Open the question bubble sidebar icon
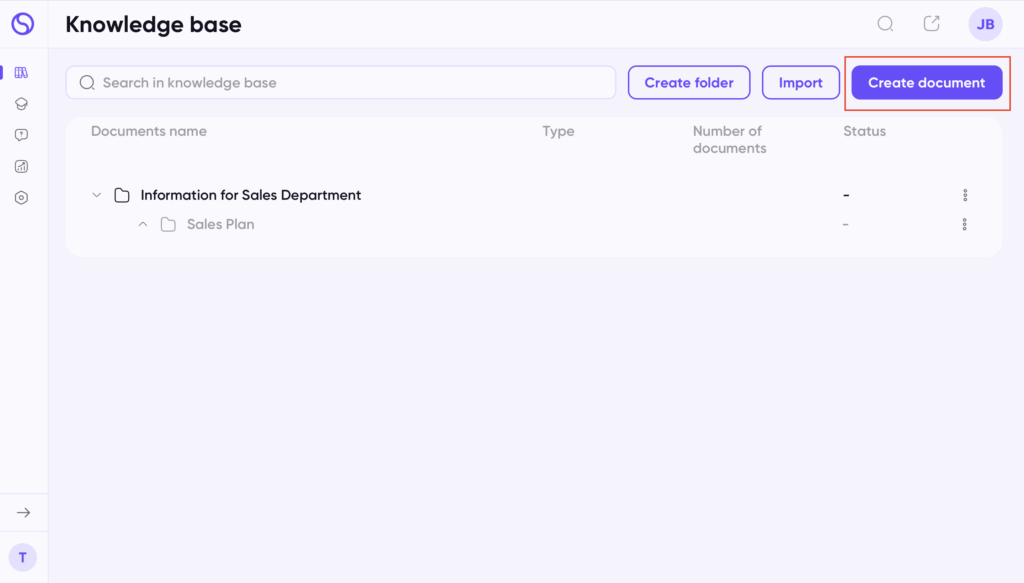 [21, 135]
